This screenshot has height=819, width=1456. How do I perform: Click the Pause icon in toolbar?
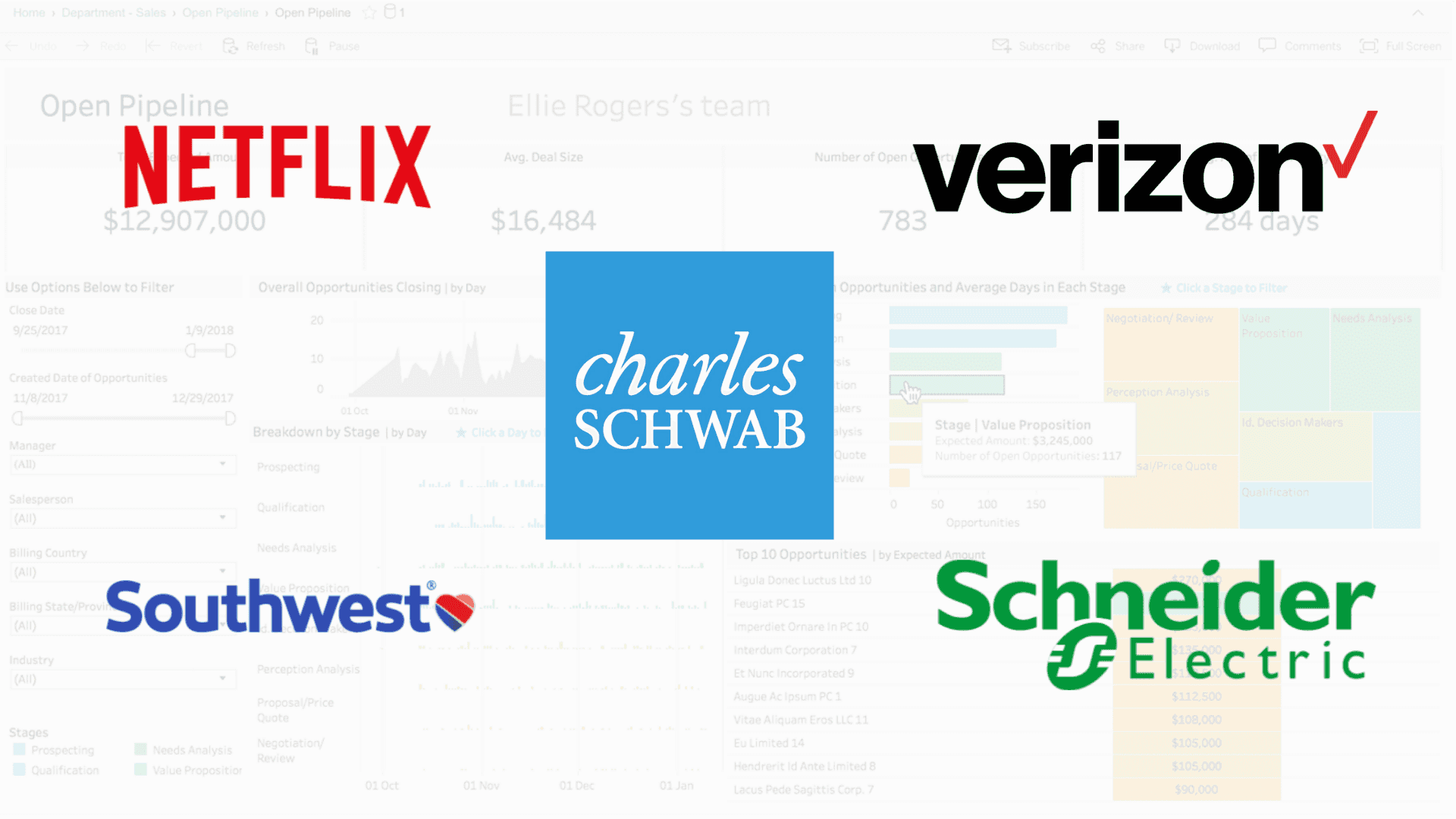tap(313, 46)
